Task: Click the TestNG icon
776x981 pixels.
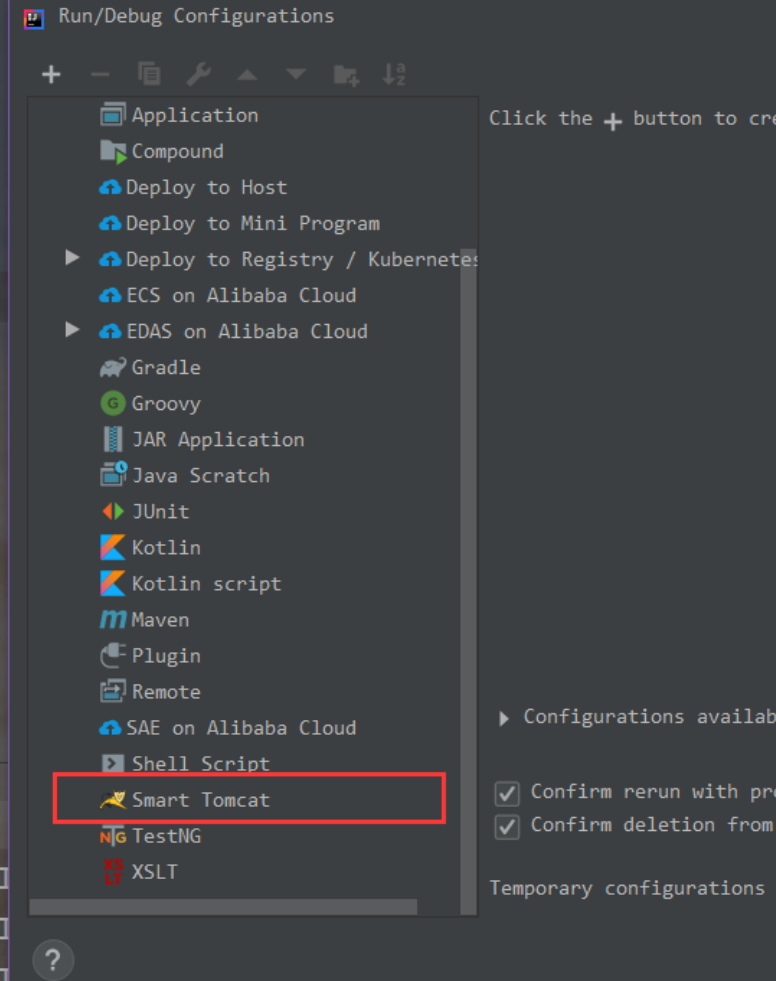Action: click(113, 836)
